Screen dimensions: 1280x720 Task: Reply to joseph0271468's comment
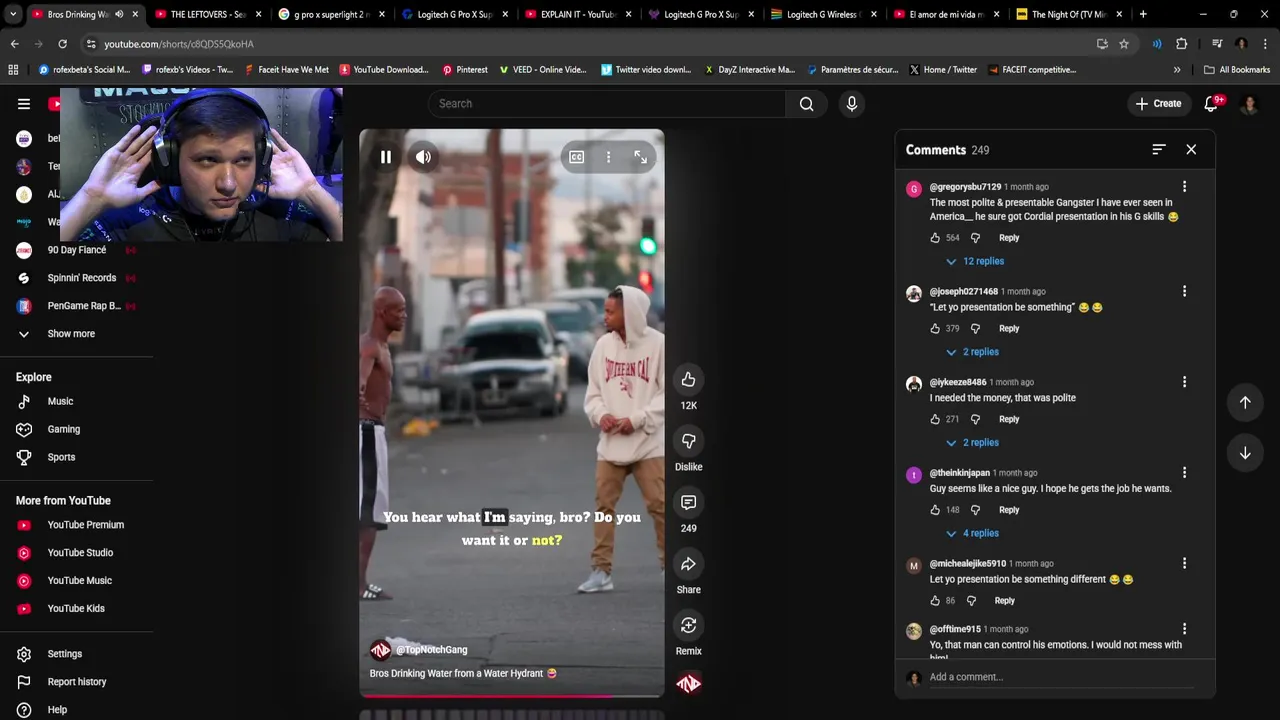(1009, 329)
